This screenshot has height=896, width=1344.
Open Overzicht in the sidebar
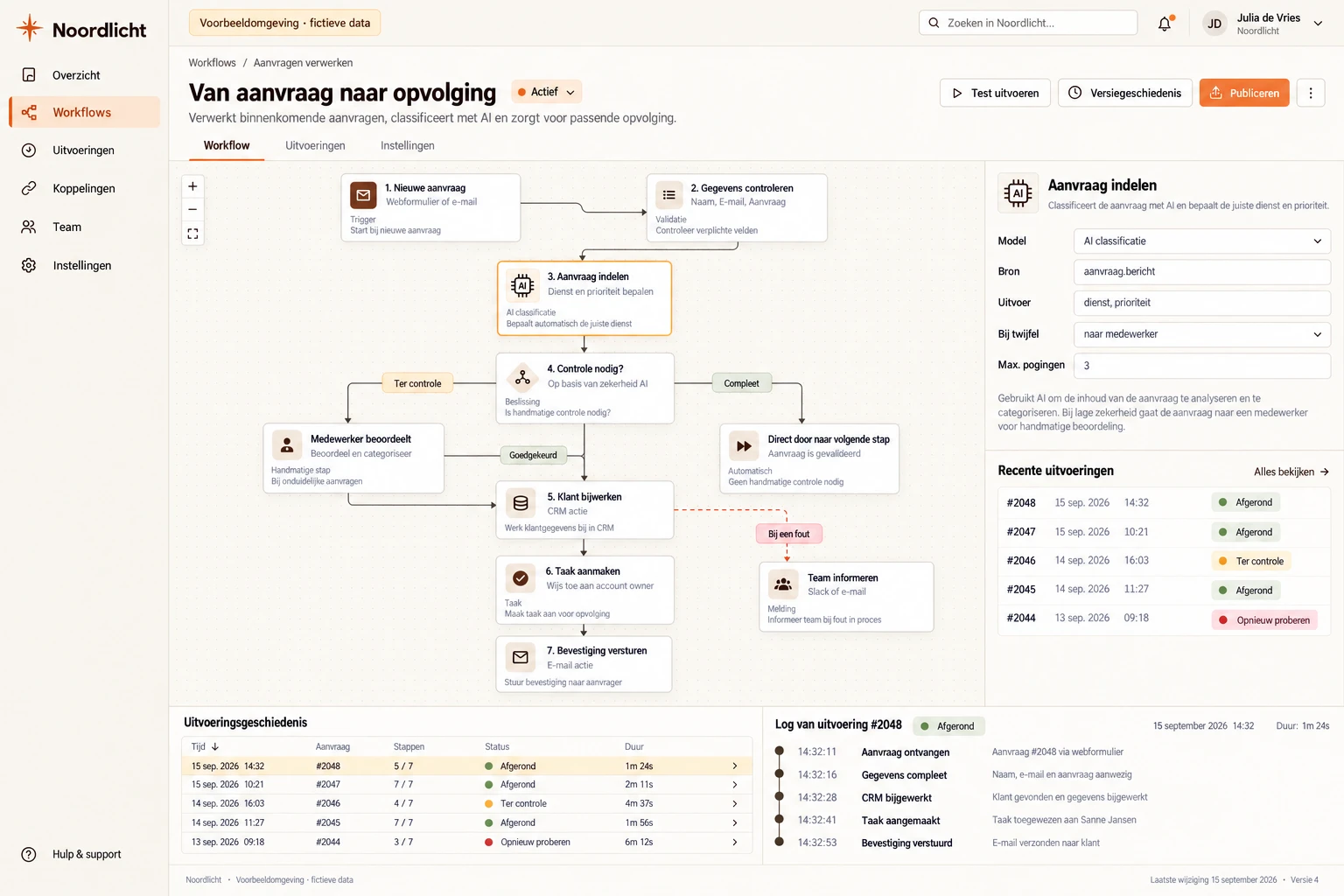(x=85, y=75)
